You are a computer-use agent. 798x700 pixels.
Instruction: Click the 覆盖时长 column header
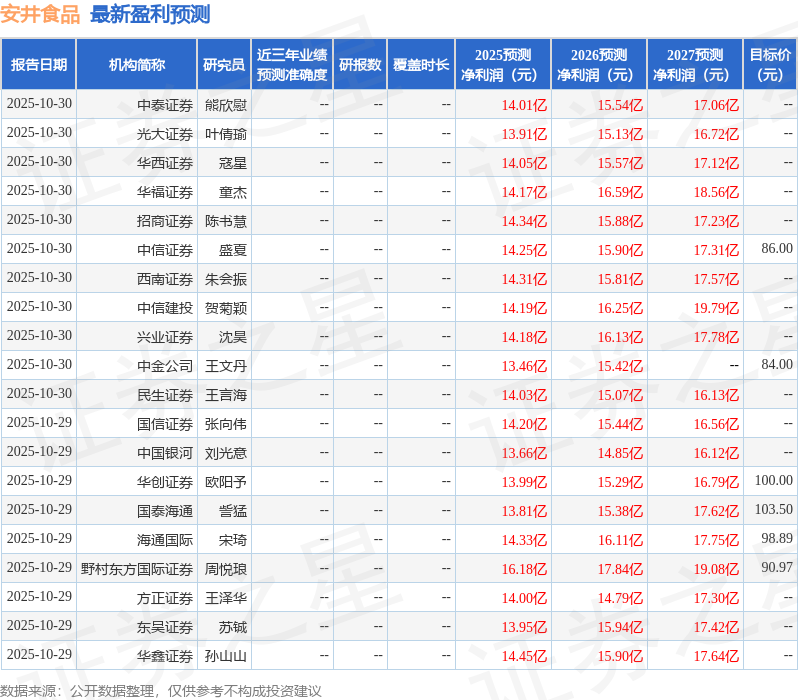[421, 65]
